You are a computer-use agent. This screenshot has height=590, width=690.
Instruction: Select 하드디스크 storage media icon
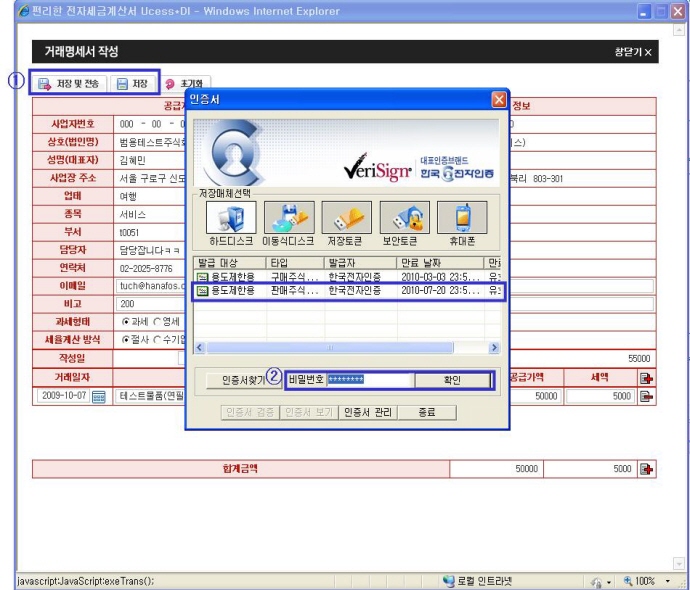pyautogui.click(x=232, y=219)
